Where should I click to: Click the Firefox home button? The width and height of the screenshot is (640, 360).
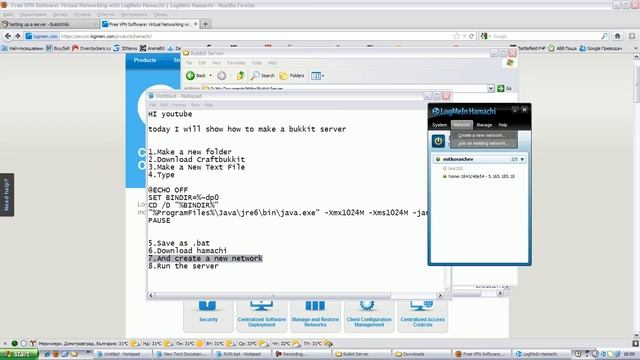tap(617, 36)
